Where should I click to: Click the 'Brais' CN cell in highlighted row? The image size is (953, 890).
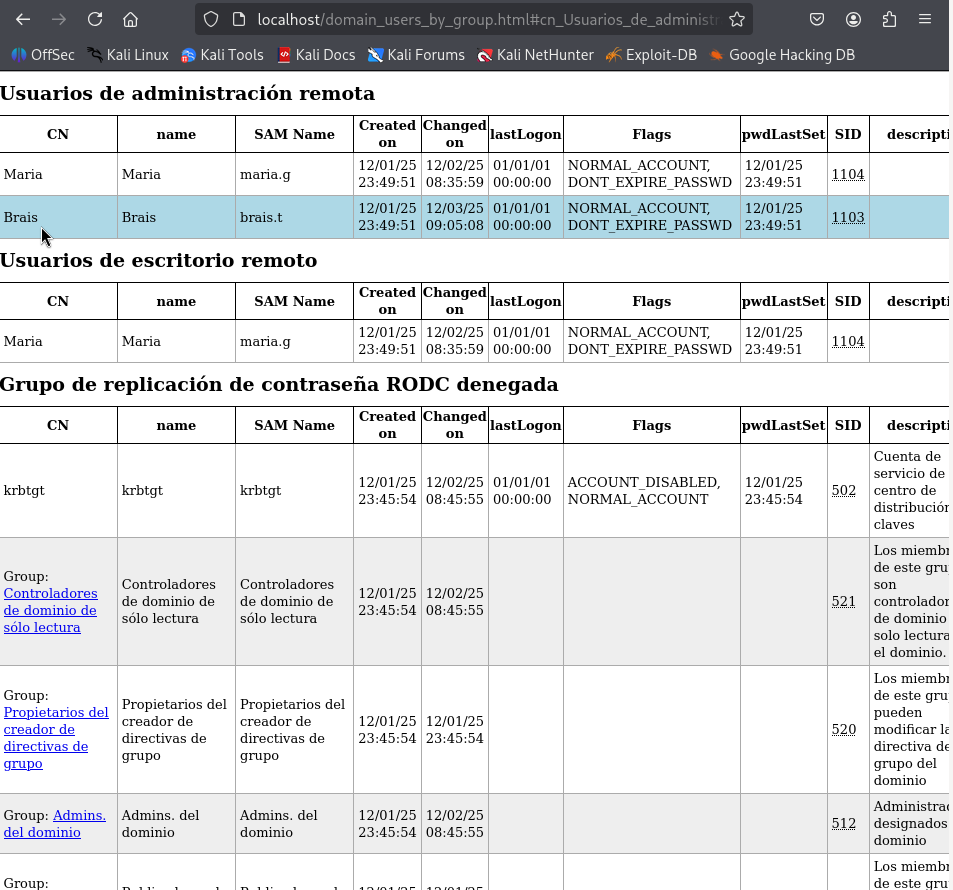[58, 217]
